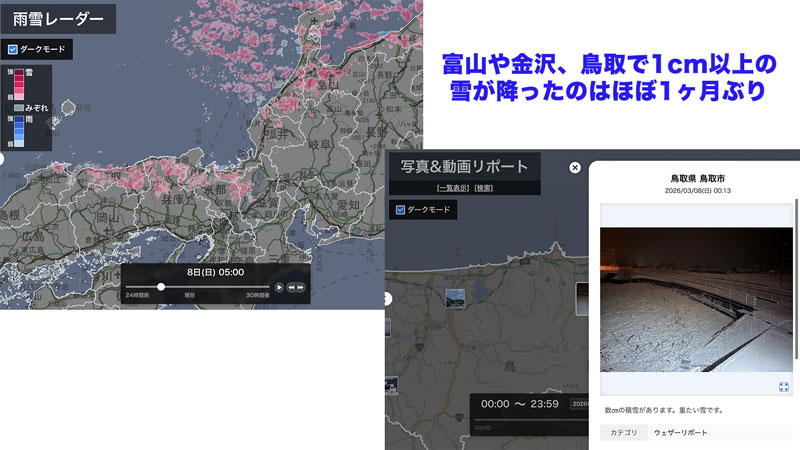Viewport: 800px width, 450px height.
Task: Play the radar animation
Action: (x=279, y=287)
